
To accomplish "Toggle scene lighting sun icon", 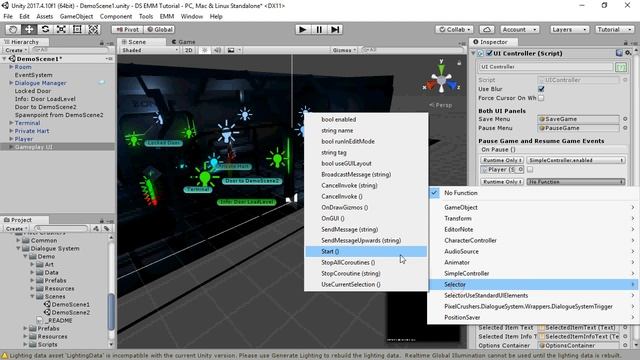I will pyautogui.click(x=204, y=50).
